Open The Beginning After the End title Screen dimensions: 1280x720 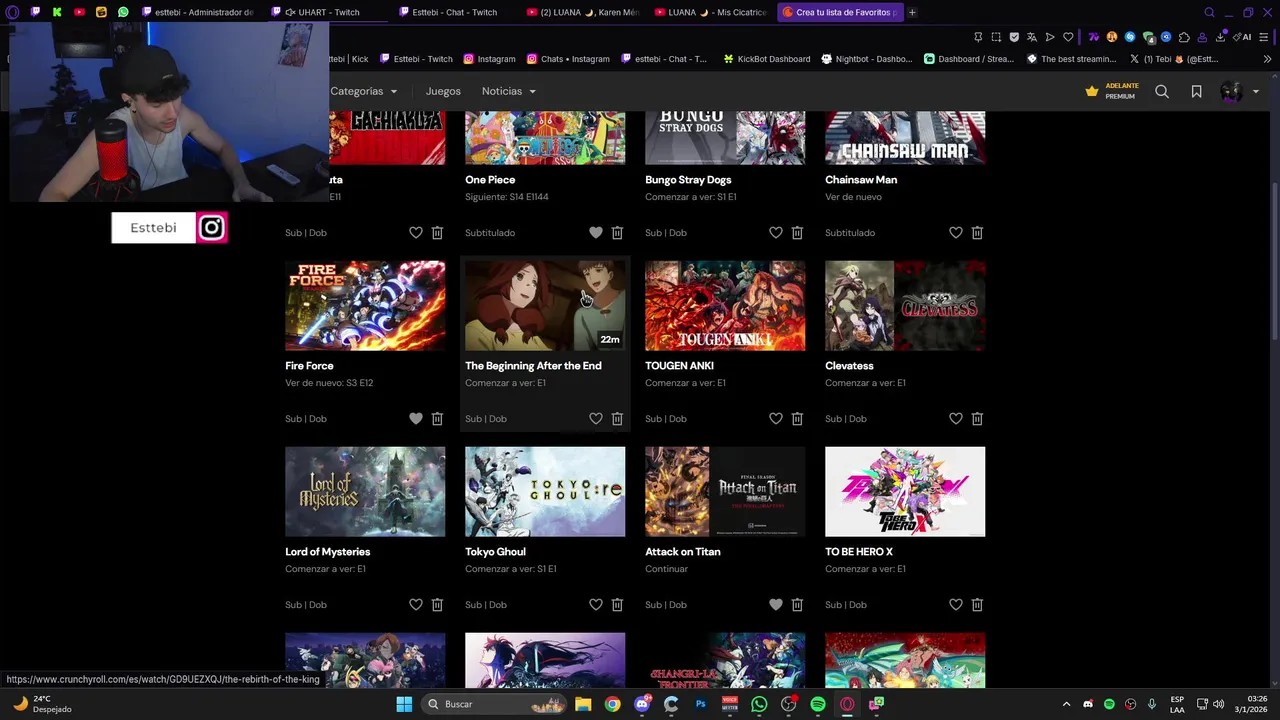[533, 366]
